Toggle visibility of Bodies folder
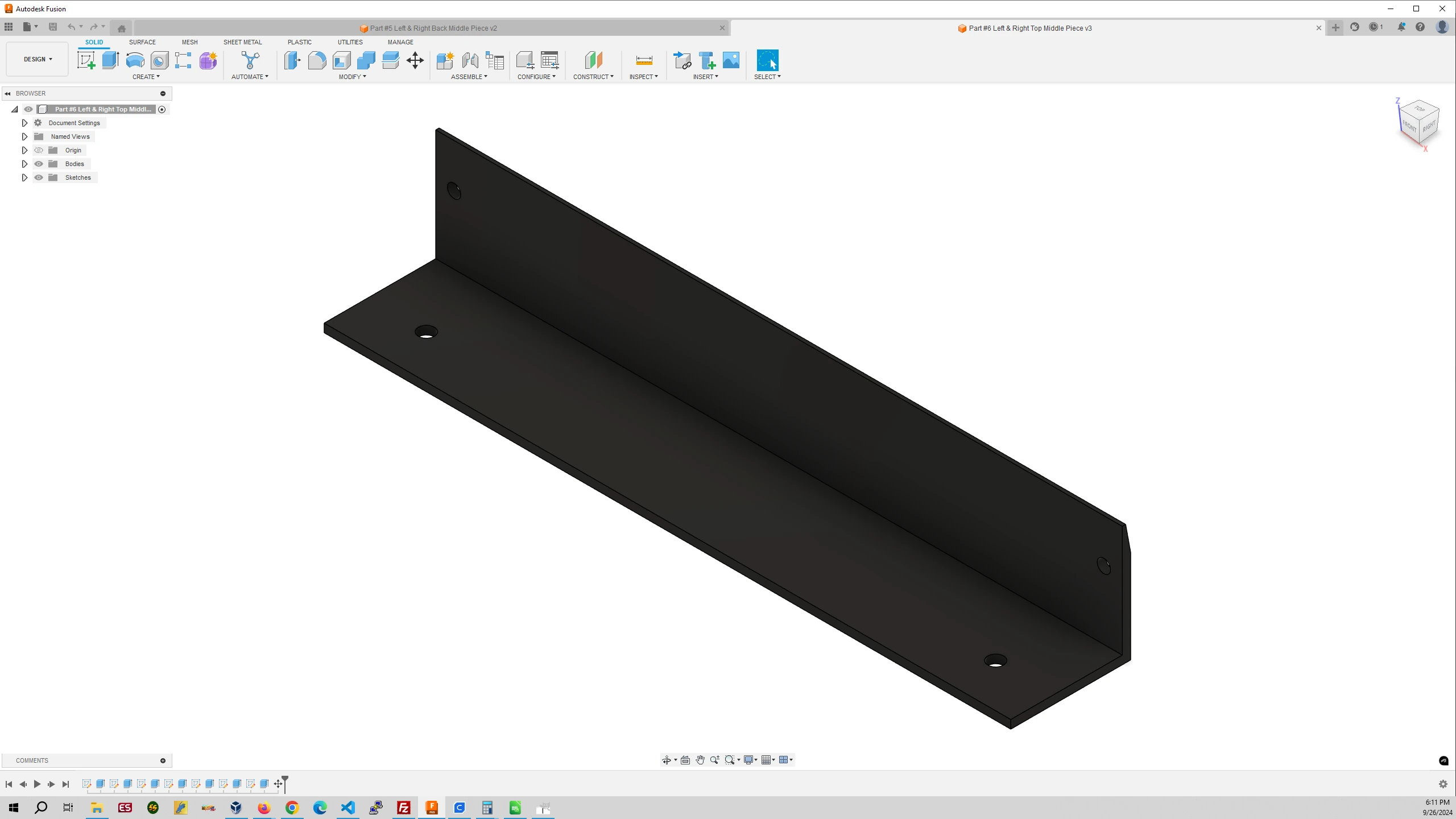 [x=39, y=164]
